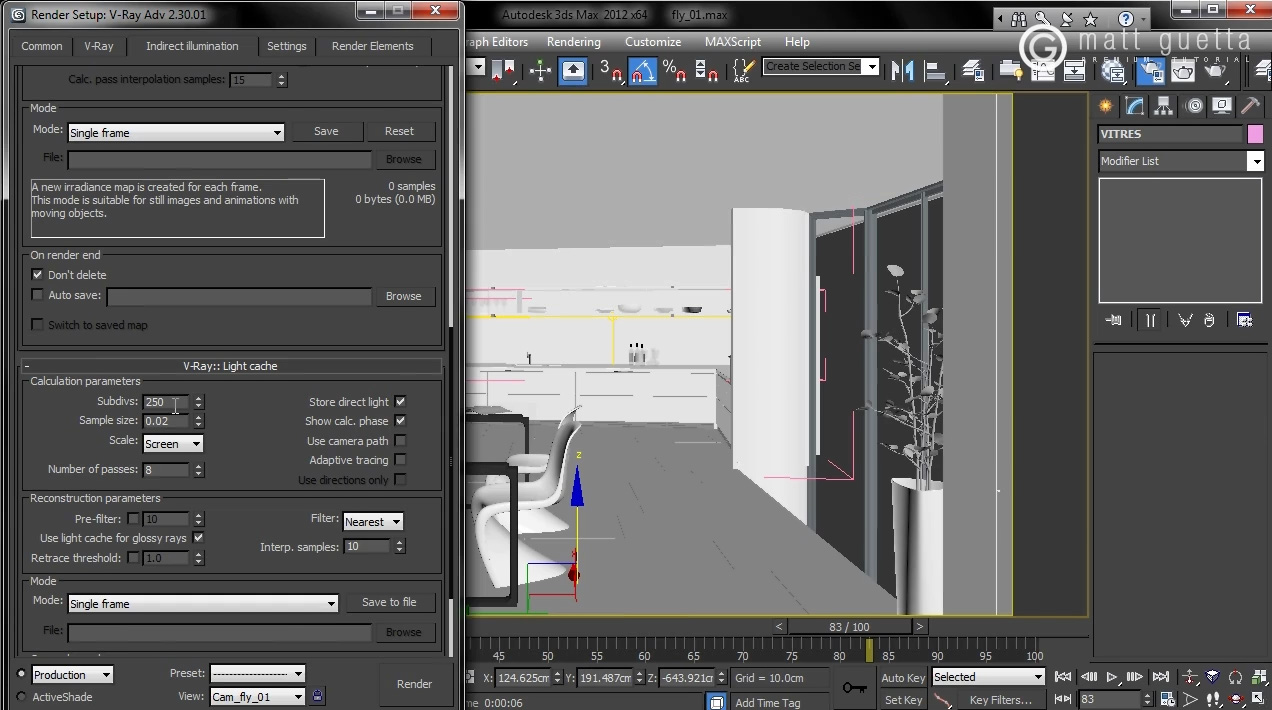This screenshot has width=1272, height=710.
Task: Open the View Cam_fly_01 dropdown
Action: click(x=257, y=697)
